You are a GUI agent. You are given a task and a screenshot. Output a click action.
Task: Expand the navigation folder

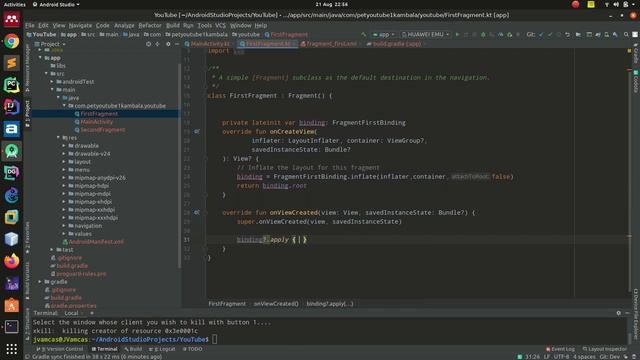tap(64, 226)
